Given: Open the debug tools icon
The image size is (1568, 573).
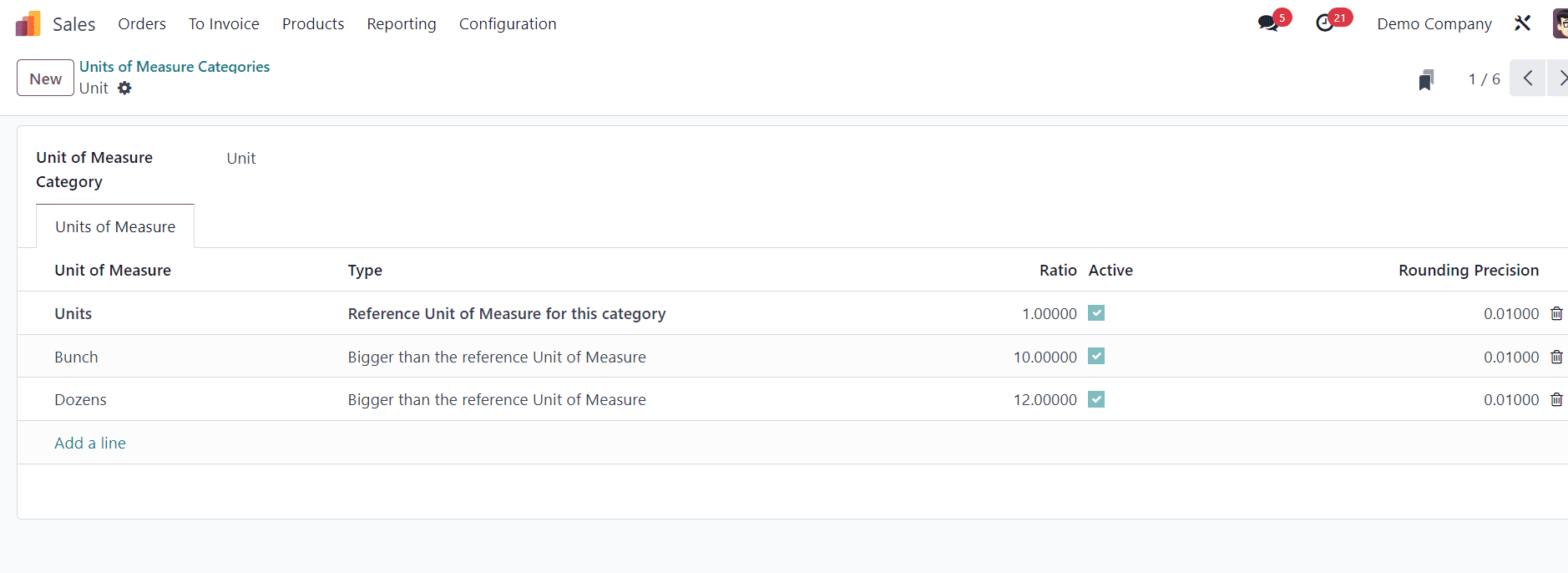Looking at the screenshot, I should coord(1522,23).
